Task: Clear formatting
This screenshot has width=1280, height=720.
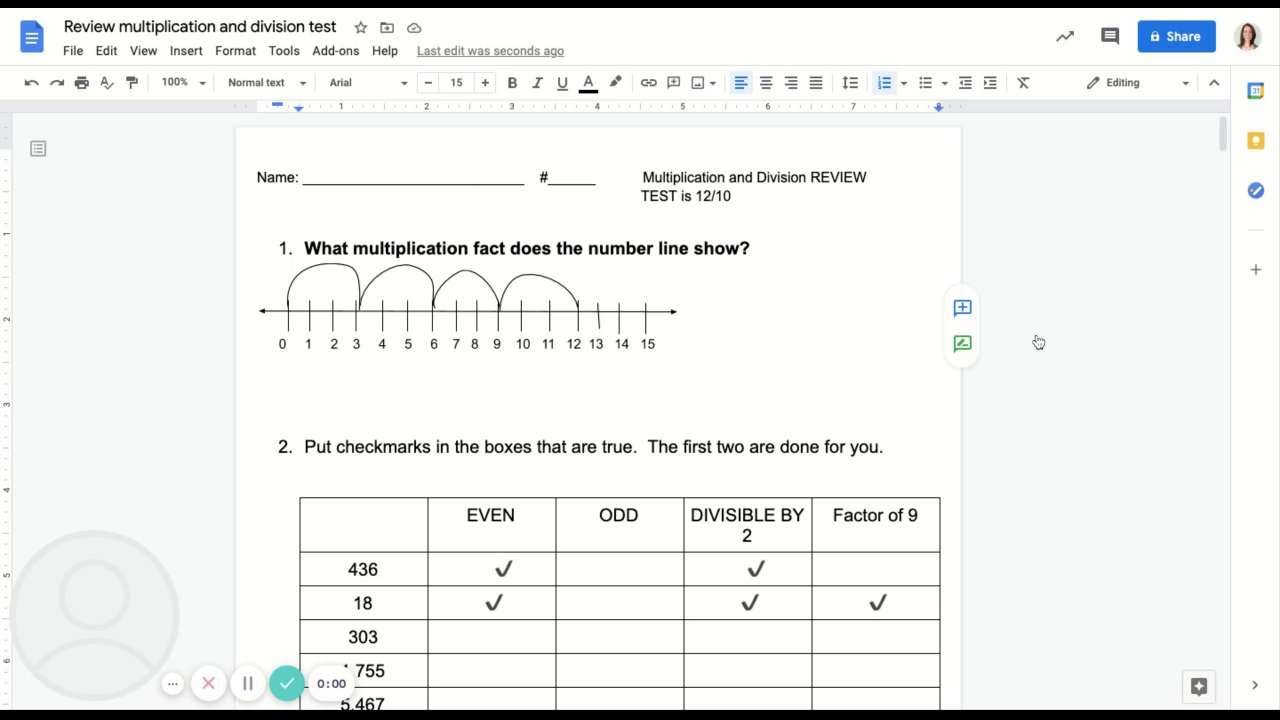Action: [1023, 83]
